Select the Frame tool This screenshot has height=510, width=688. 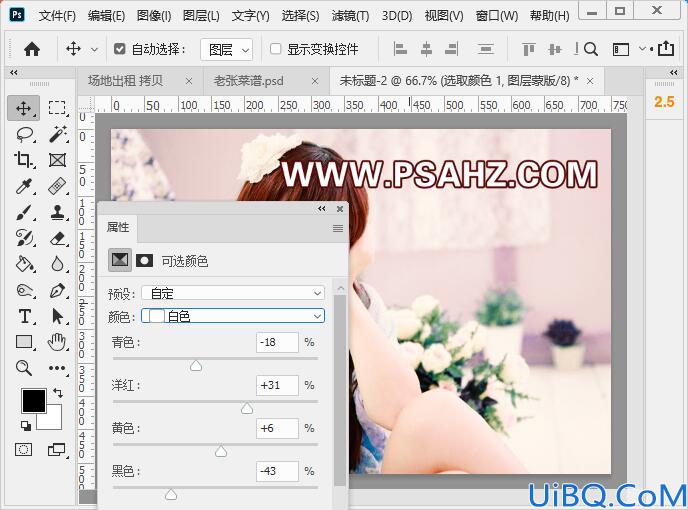[57, 160]
